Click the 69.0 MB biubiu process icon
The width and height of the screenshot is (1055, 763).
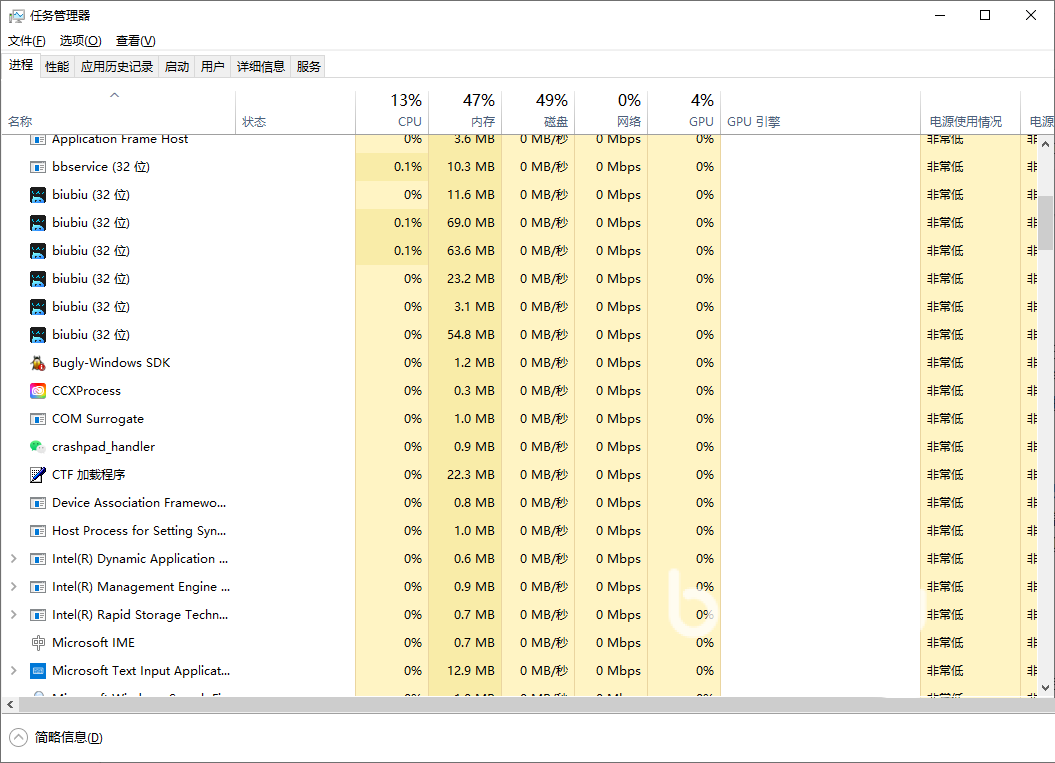pos(38,223)
